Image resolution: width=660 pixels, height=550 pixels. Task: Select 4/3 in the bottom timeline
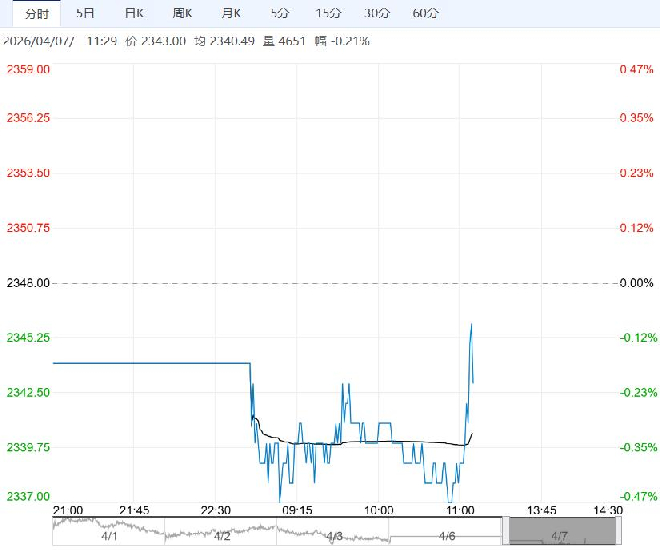[x=334, y=537]
